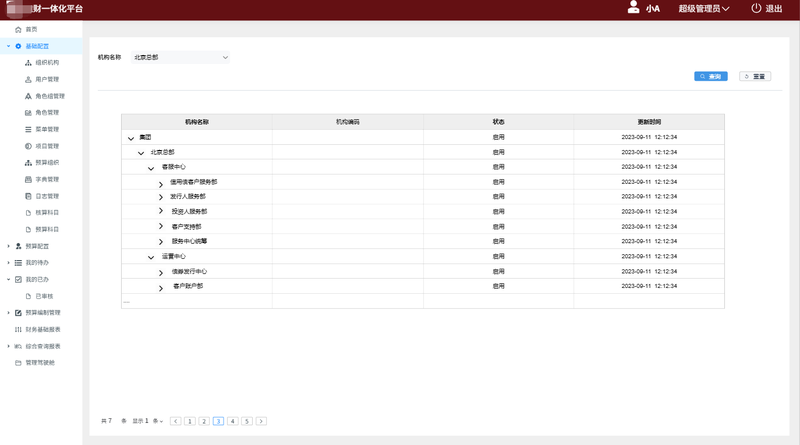This screenshot has height=445, width=800.
Task: Click the 更新时间 column header
Action: 649,122
